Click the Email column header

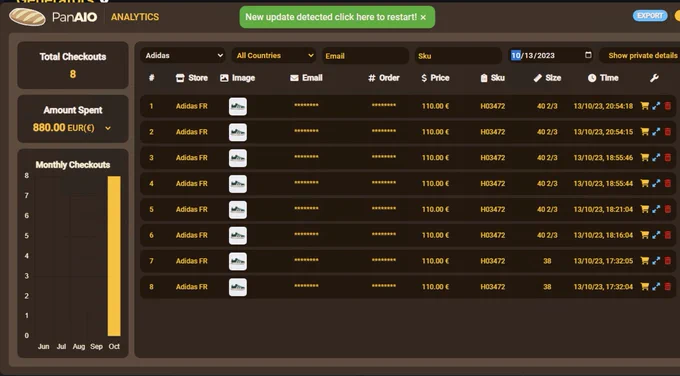pyautogui.click(x=306, y=78)
